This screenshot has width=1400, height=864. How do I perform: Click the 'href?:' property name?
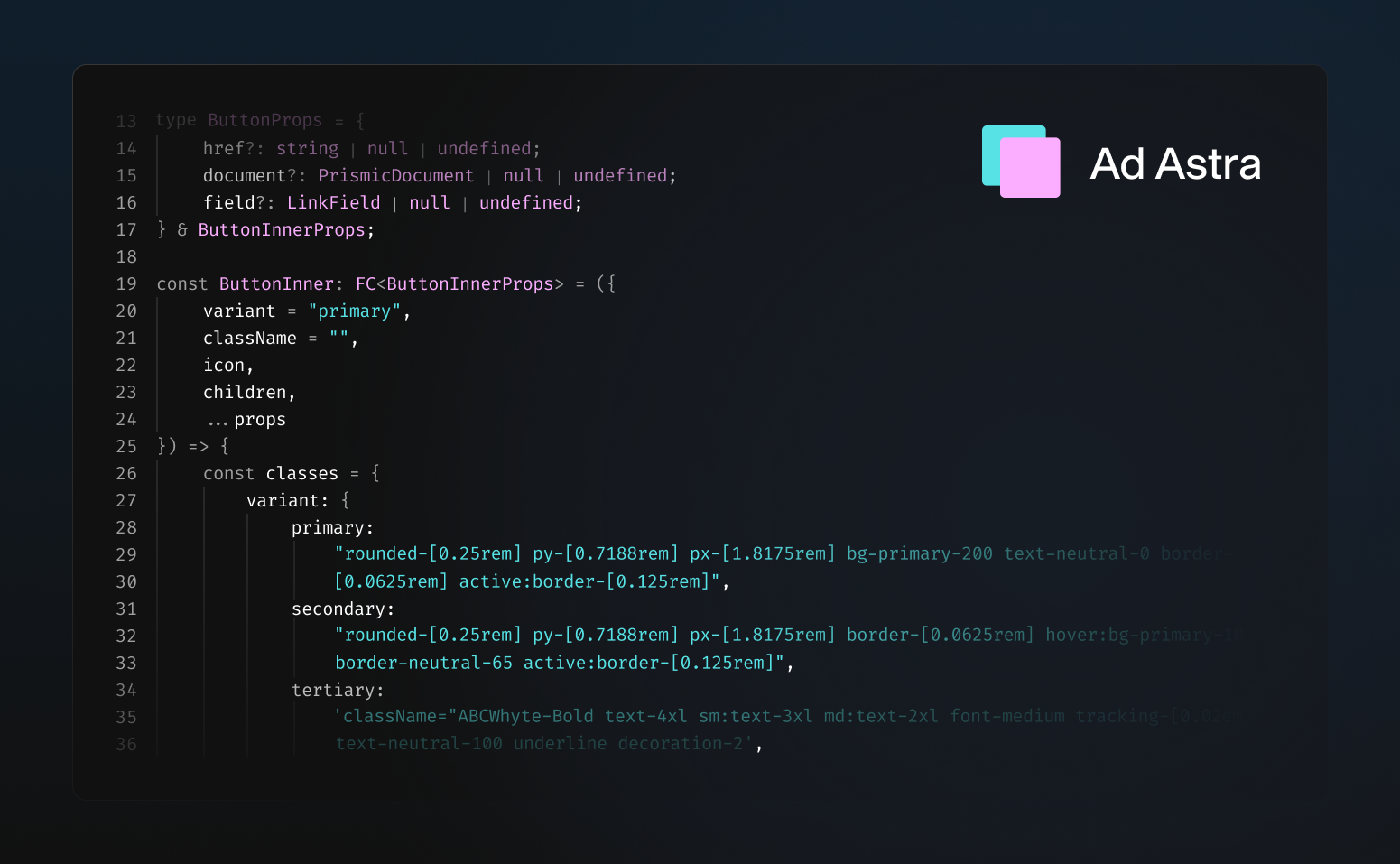click(234, 148)
